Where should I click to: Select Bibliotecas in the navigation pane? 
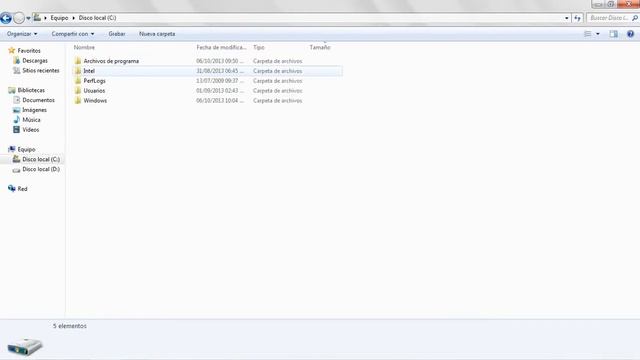[x=31, y=90]
